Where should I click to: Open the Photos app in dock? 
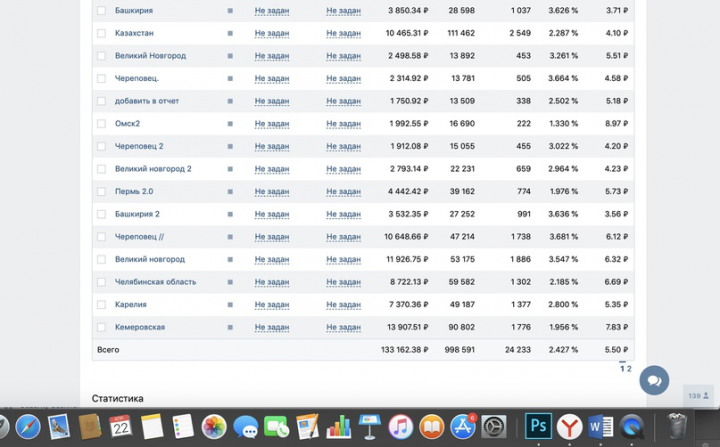214,427
